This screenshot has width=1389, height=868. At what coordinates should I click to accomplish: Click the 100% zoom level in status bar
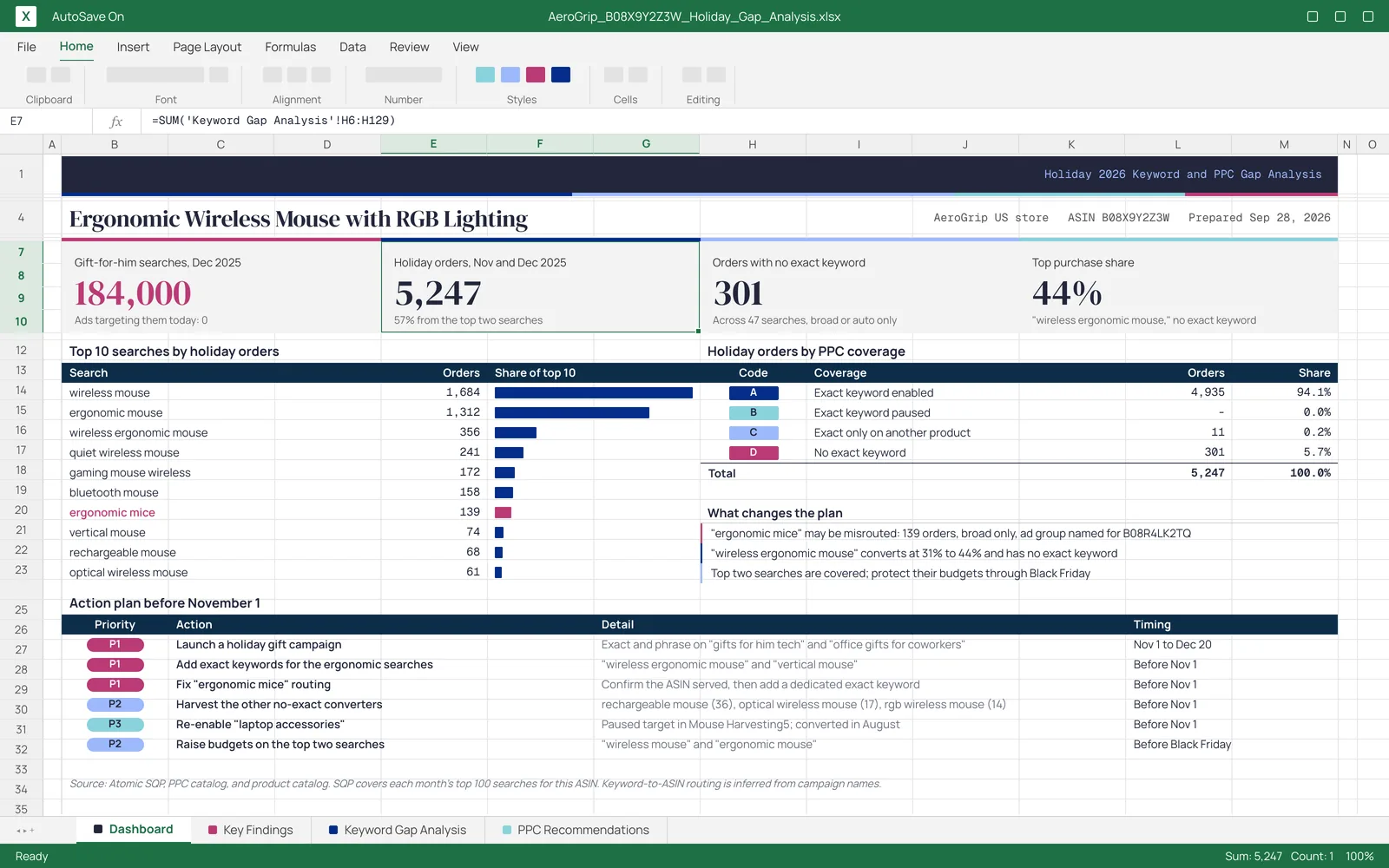click(1359, 856)
